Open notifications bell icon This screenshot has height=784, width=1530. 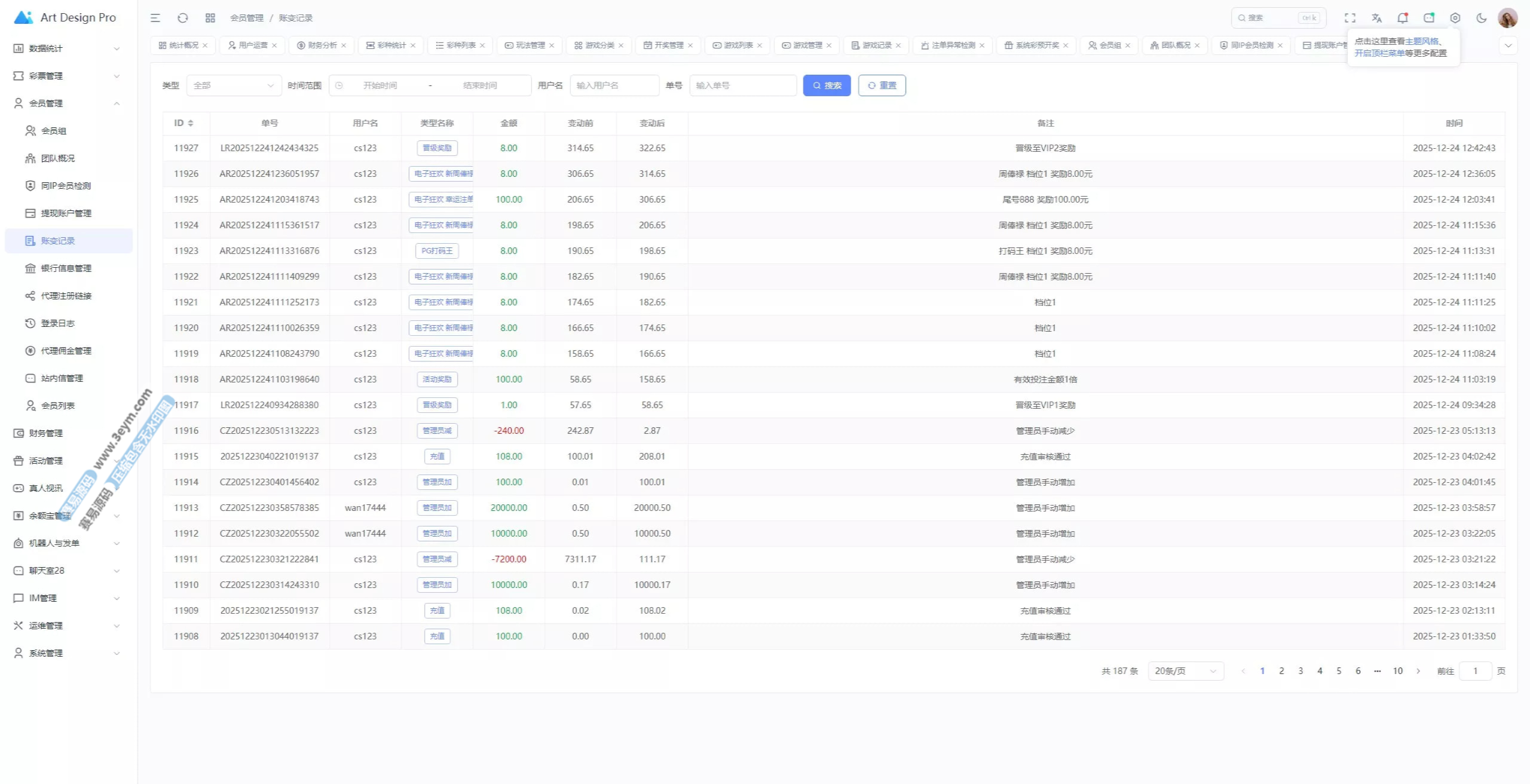(x=1402, y=18)
